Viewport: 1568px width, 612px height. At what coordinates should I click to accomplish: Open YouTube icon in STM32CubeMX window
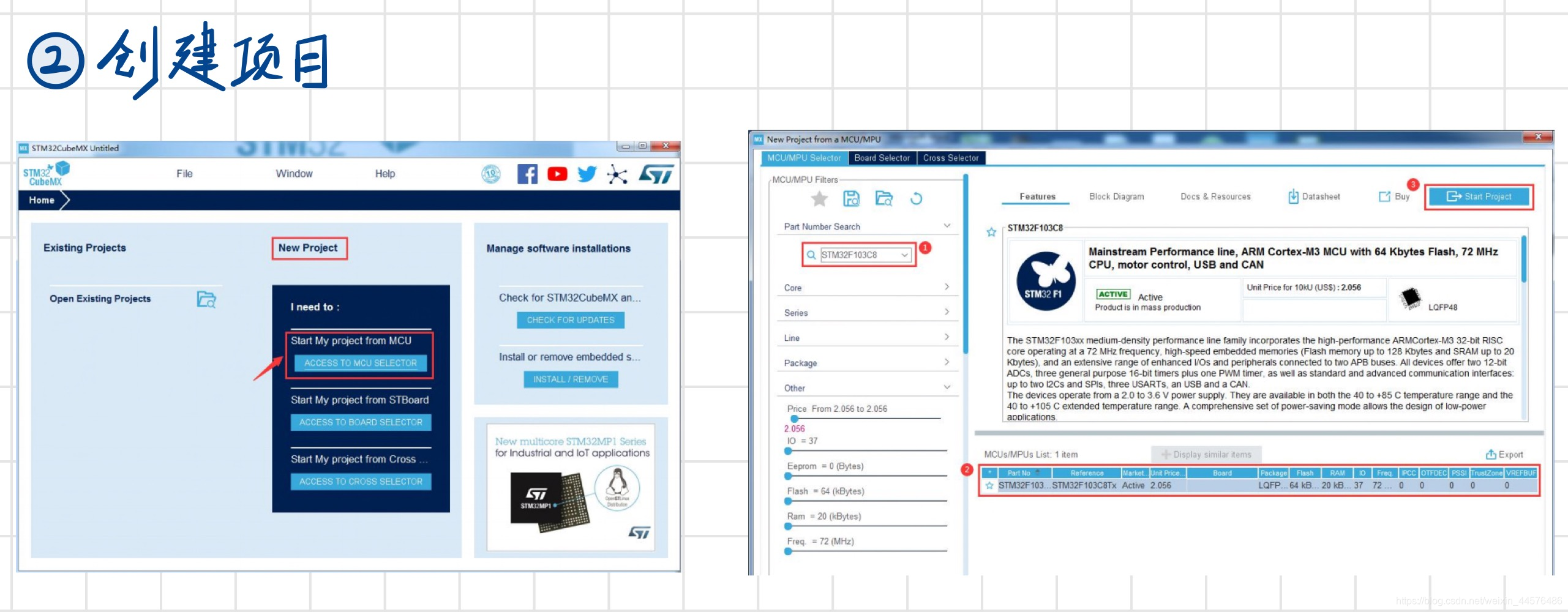click(557, 174)
